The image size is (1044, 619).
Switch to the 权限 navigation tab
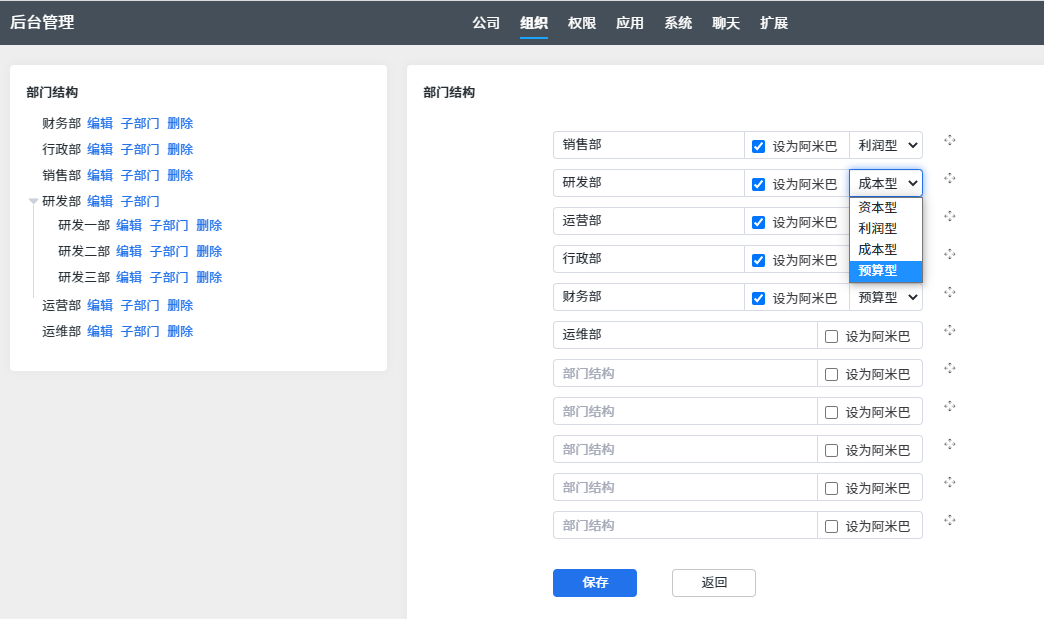(x=582, y=23)
